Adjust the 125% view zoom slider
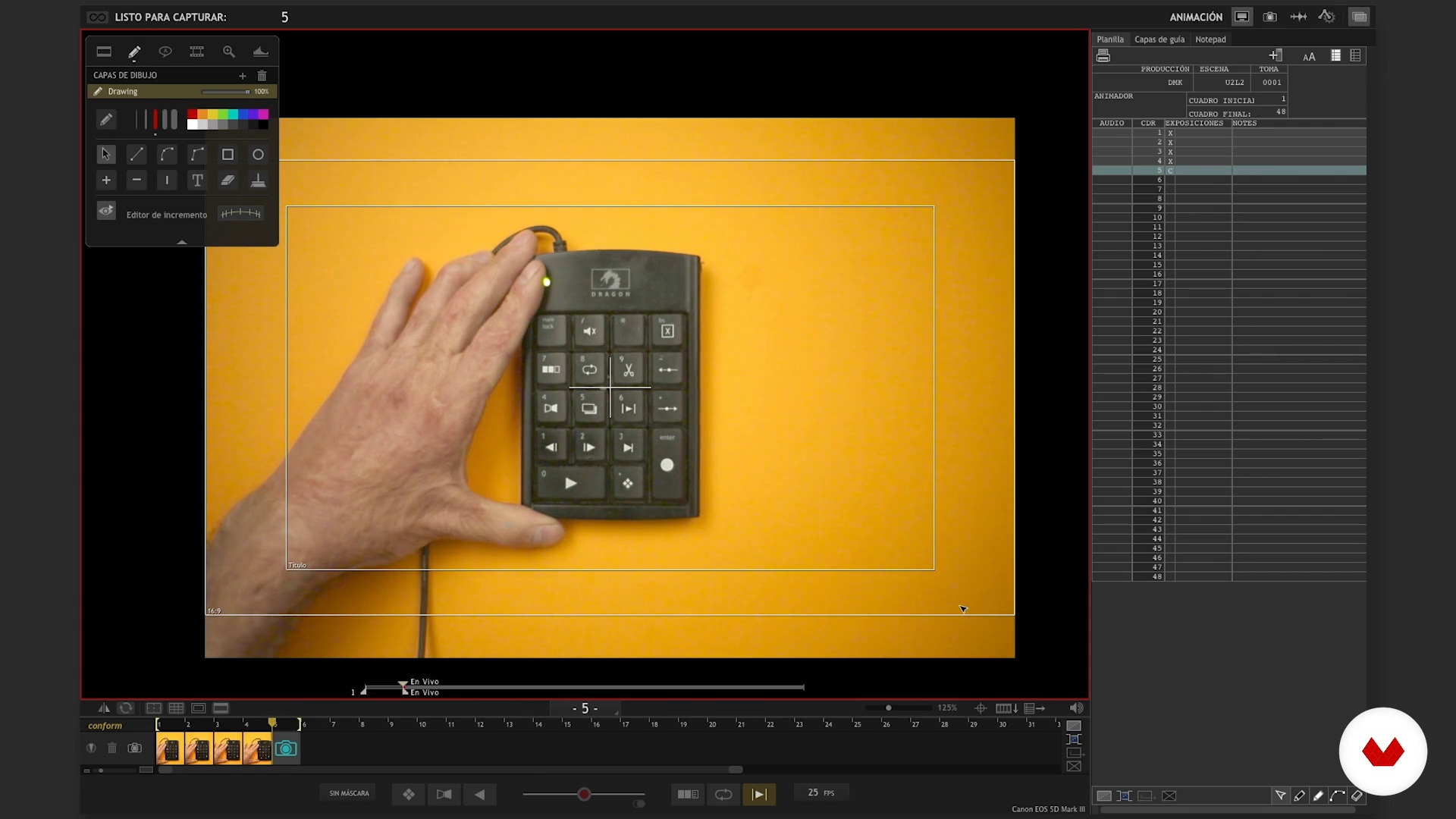 pos(899,708)
